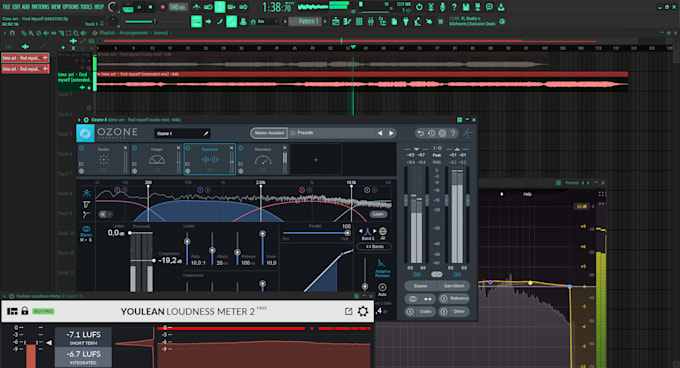Open the FILE menu in FL Studio
Image resolution: width=680 pixels, height=368 pixels.
6,7
